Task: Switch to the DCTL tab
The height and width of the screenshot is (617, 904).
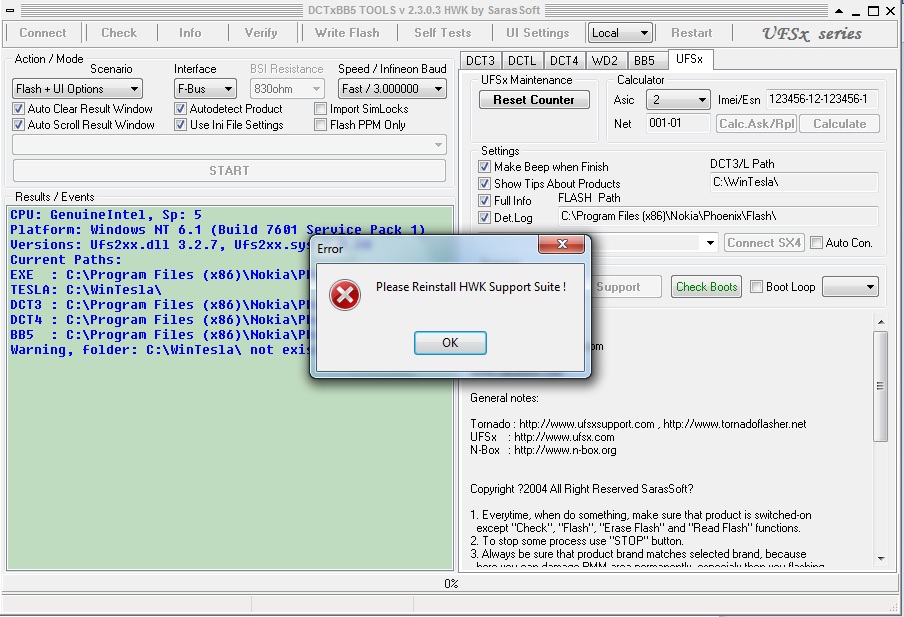Action: (x=522, y=61)
